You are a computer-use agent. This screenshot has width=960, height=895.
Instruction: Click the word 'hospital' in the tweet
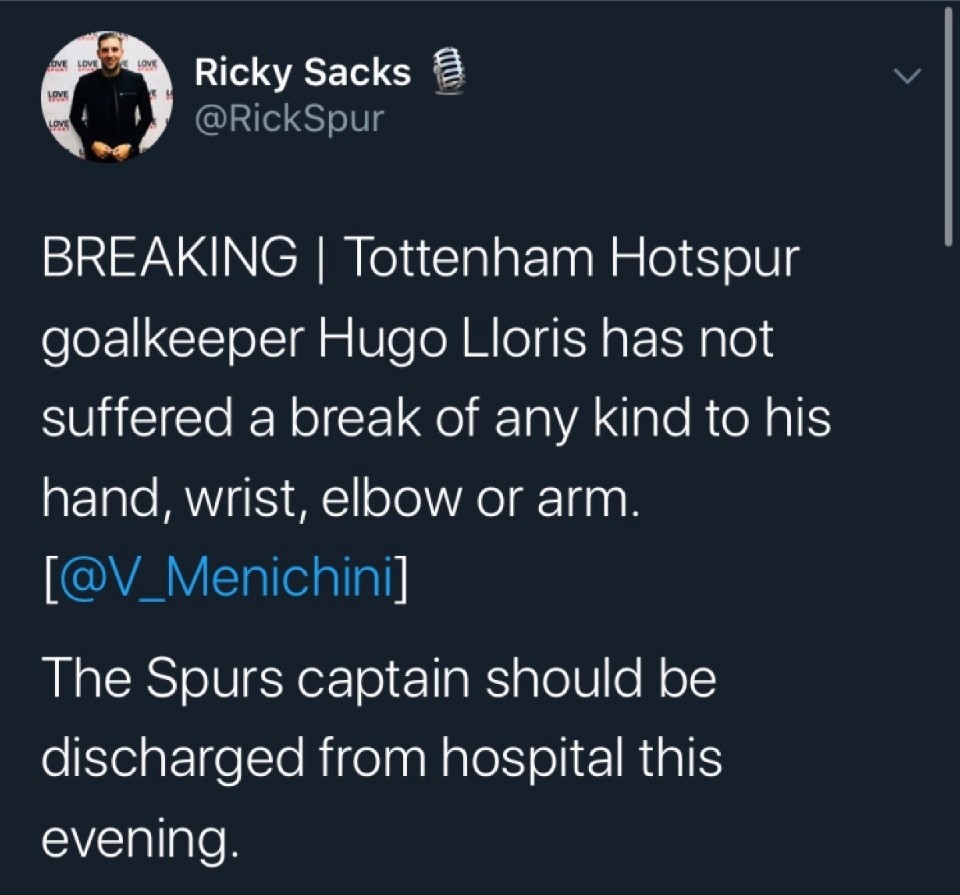pyautogui.click(x=531, y=759)
